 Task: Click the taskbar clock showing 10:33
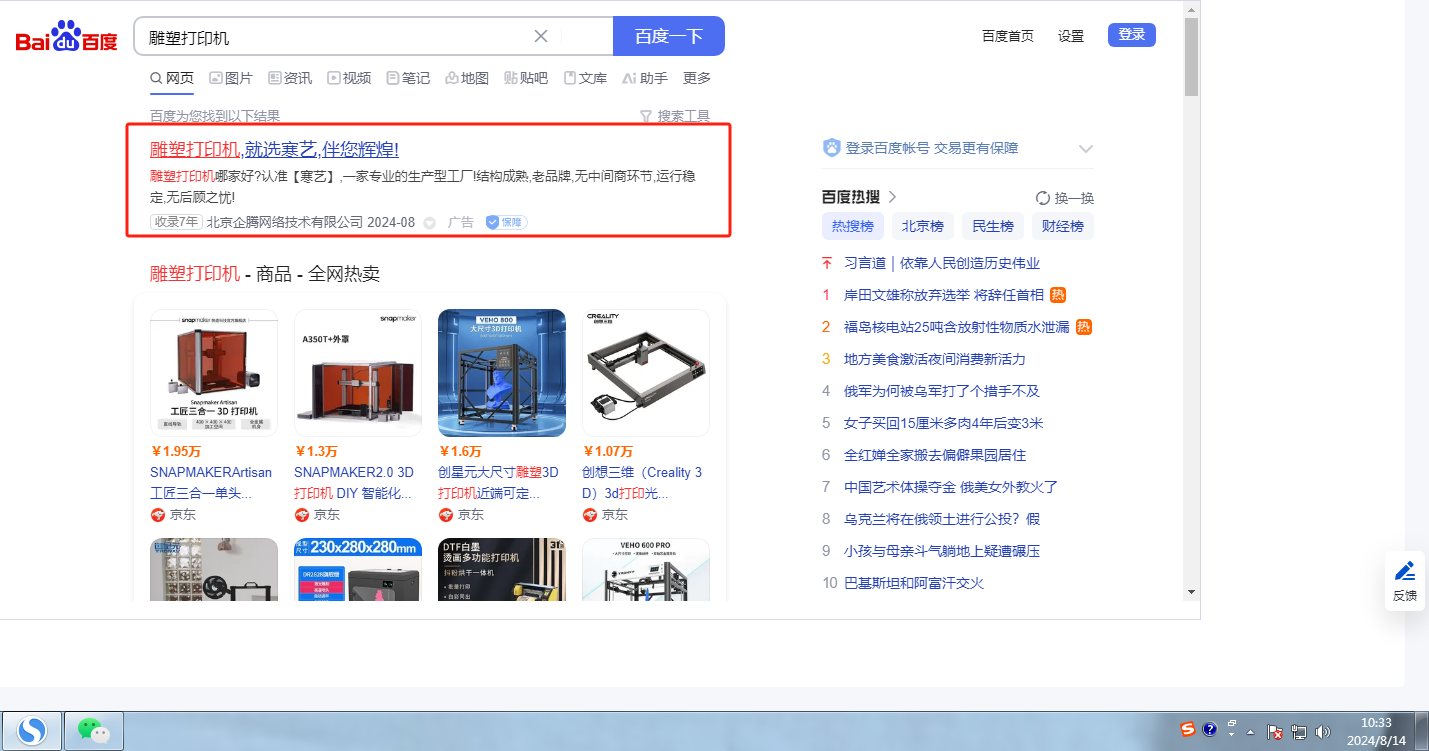tap(1376, 722)
